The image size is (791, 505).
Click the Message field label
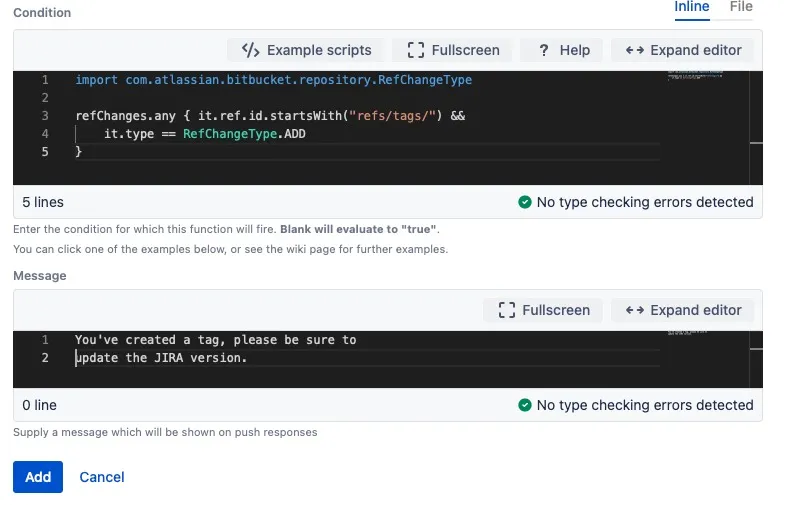40,275
